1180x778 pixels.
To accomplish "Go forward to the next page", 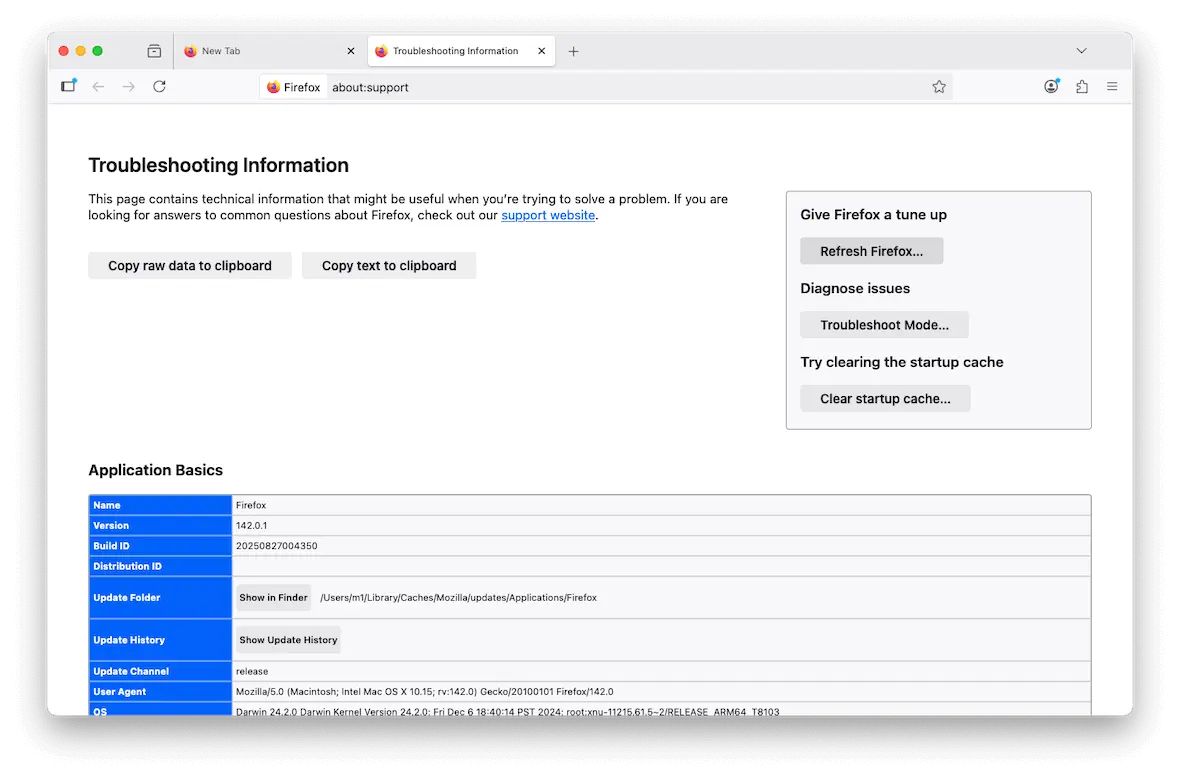I will pos(129,87).
